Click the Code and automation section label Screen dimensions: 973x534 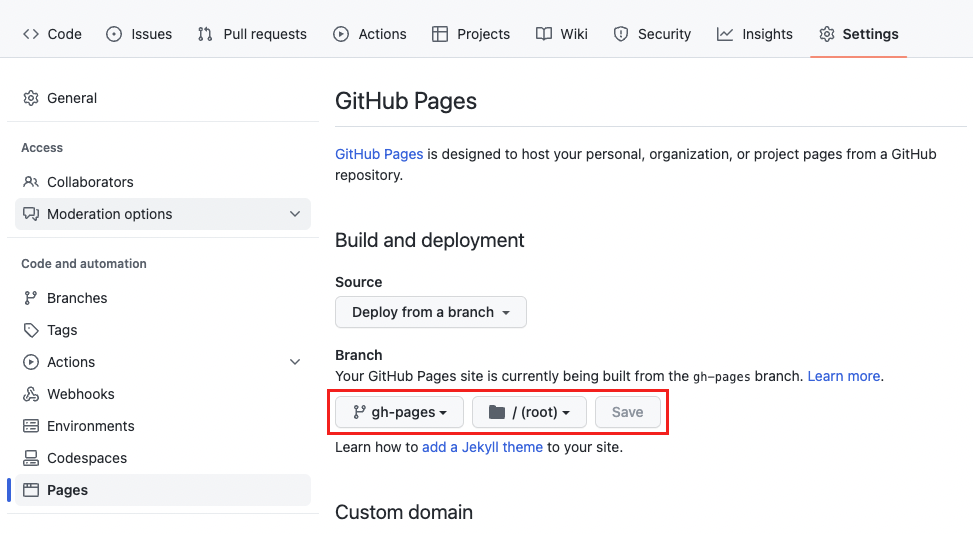[x=84, y=264]
